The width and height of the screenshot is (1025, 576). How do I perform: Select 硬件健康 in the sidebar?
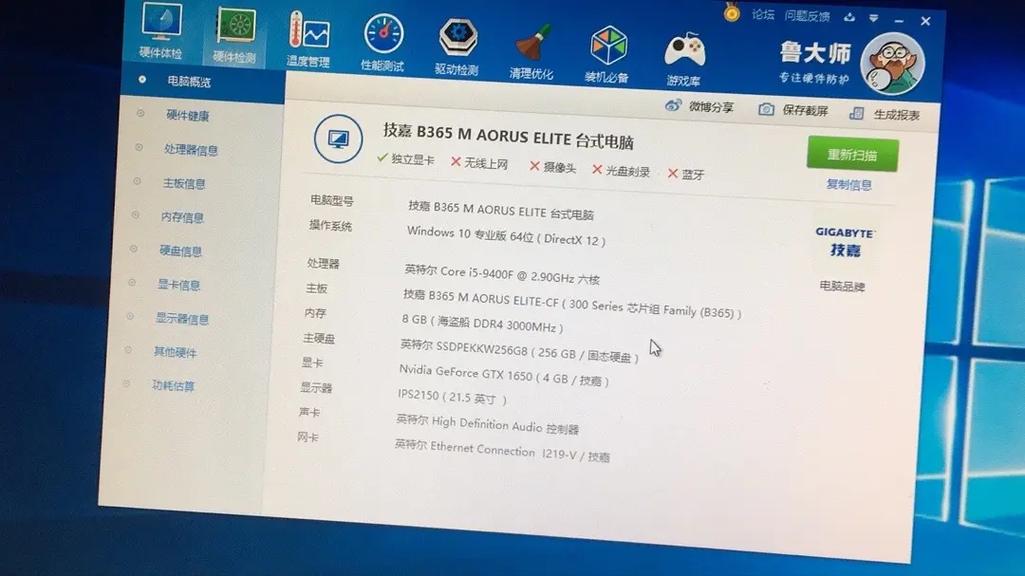point(188,116)
